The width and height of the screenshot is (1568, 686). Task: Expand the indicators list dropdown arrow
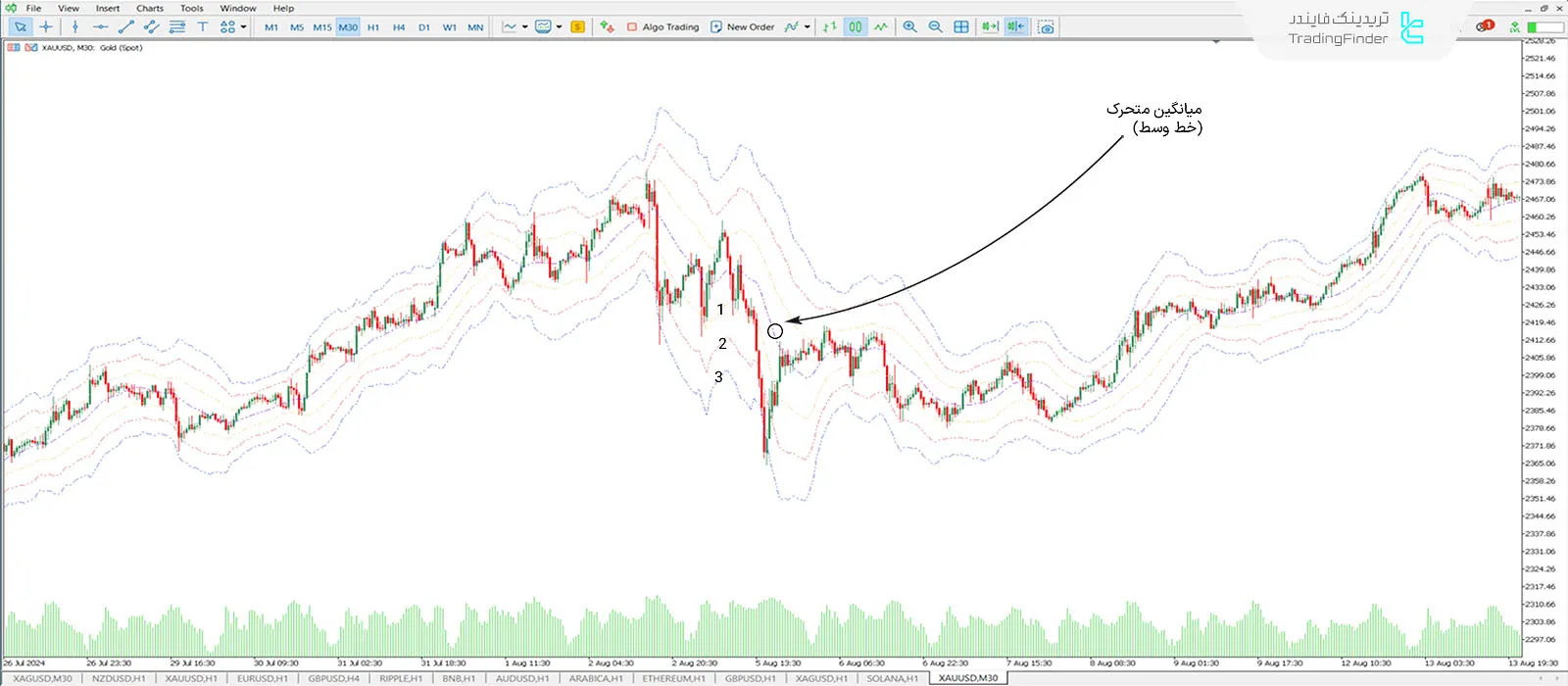tap(808, 26)
